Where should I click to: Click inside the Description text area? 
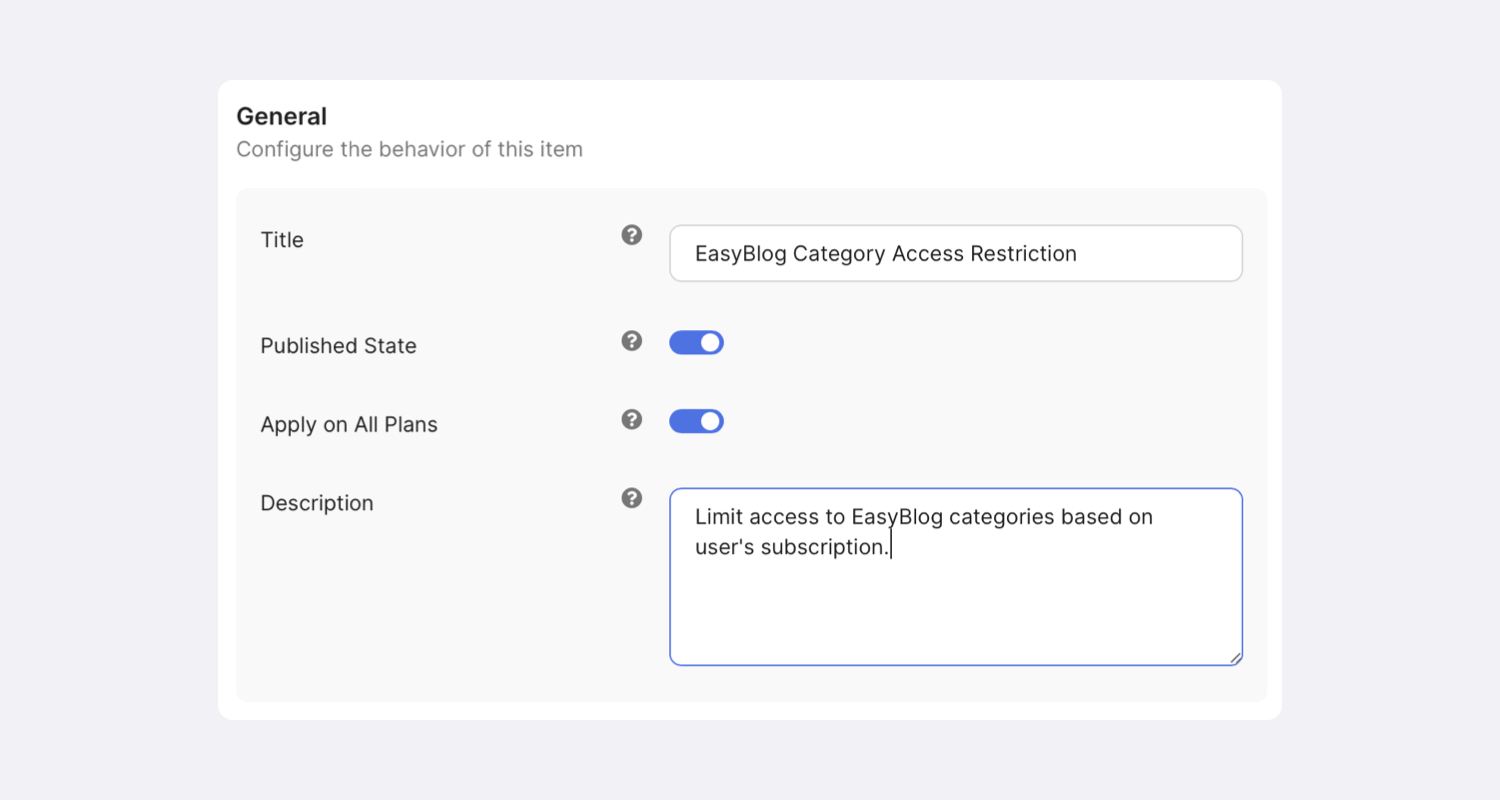[956, 577]
